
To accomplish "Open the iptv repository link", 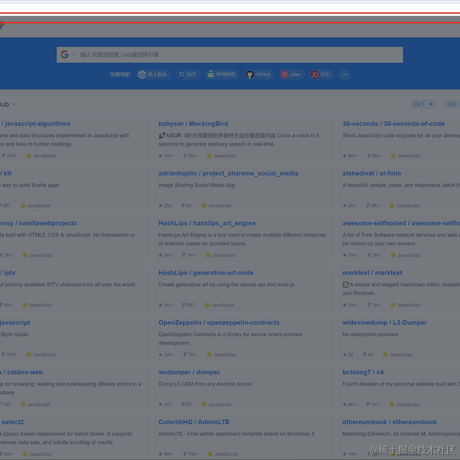I will pos(8,273).
